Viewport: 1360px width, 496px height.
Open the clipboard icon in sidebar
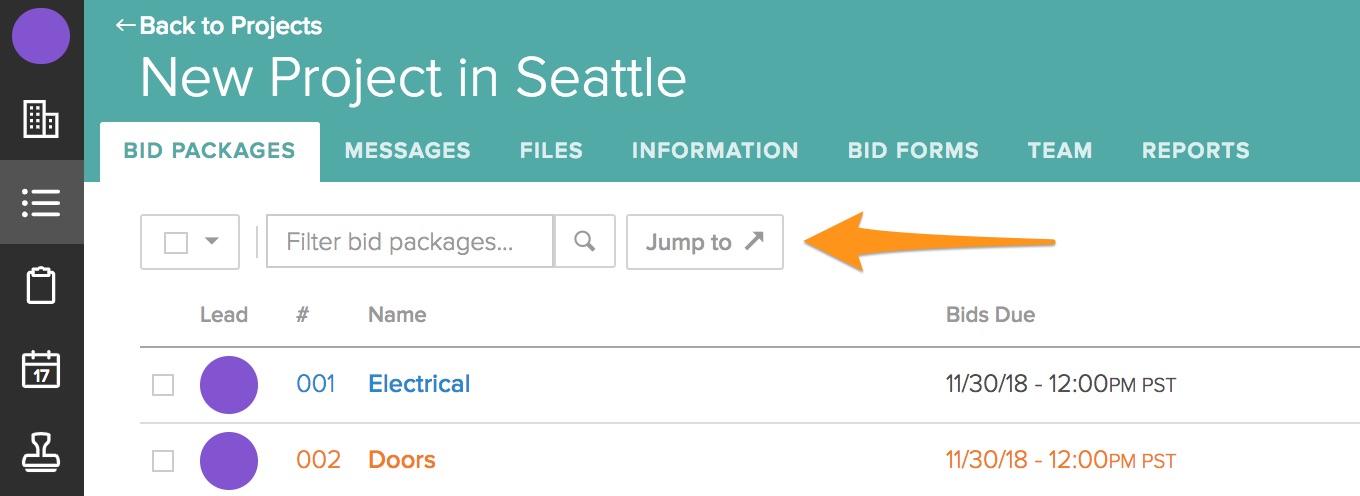click(x=41, y=286)
